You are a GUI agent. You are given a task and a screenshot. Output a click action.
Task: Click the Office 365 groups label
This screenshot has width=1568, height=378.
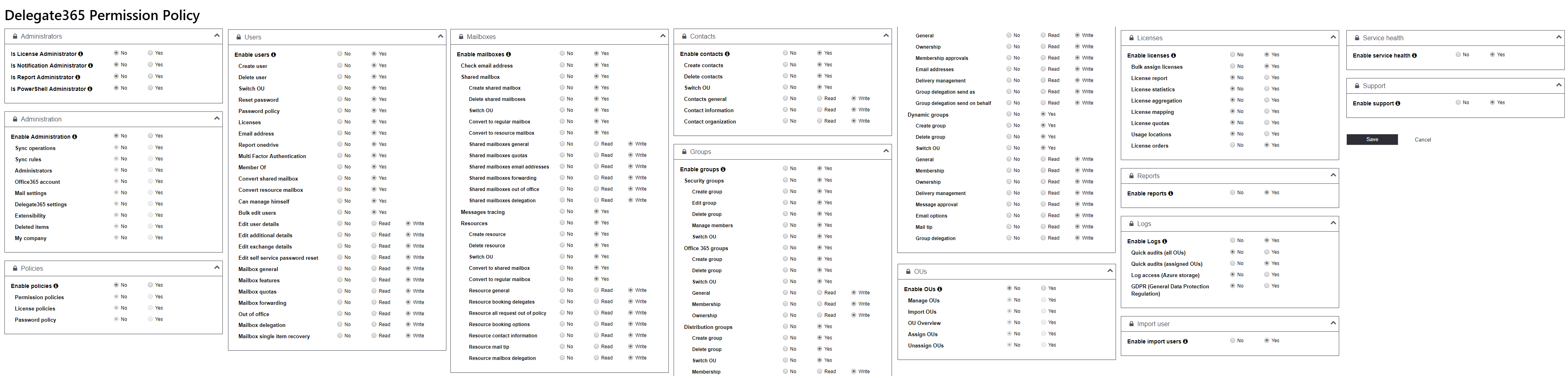click(706, 249)
